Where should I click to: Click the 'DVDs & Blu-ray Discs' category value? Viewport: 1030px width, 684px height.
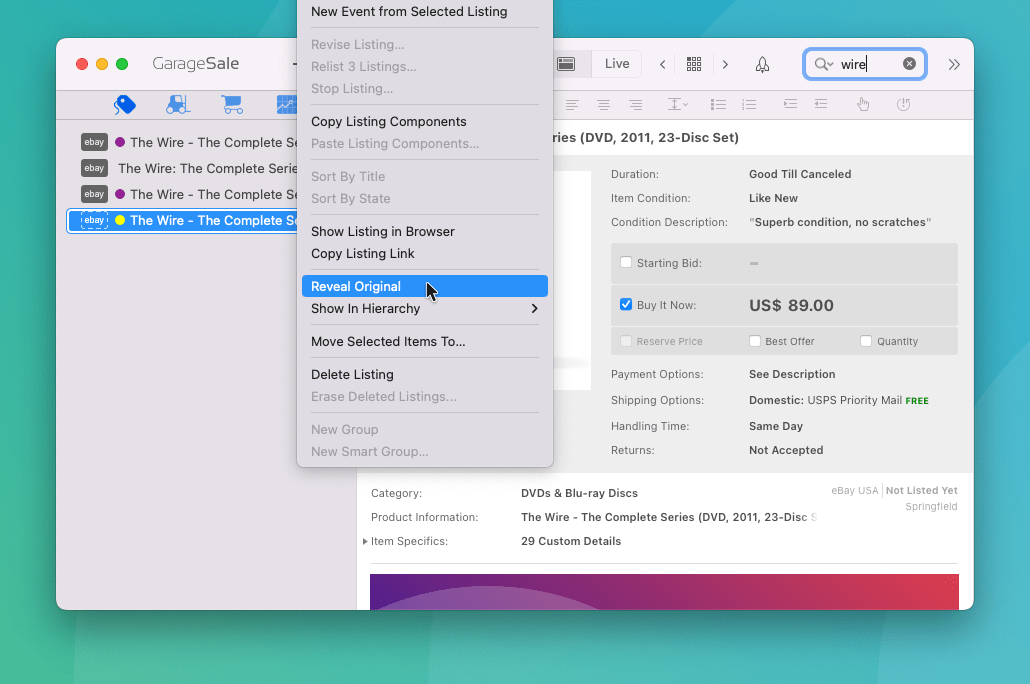click(x=579, y=493)
